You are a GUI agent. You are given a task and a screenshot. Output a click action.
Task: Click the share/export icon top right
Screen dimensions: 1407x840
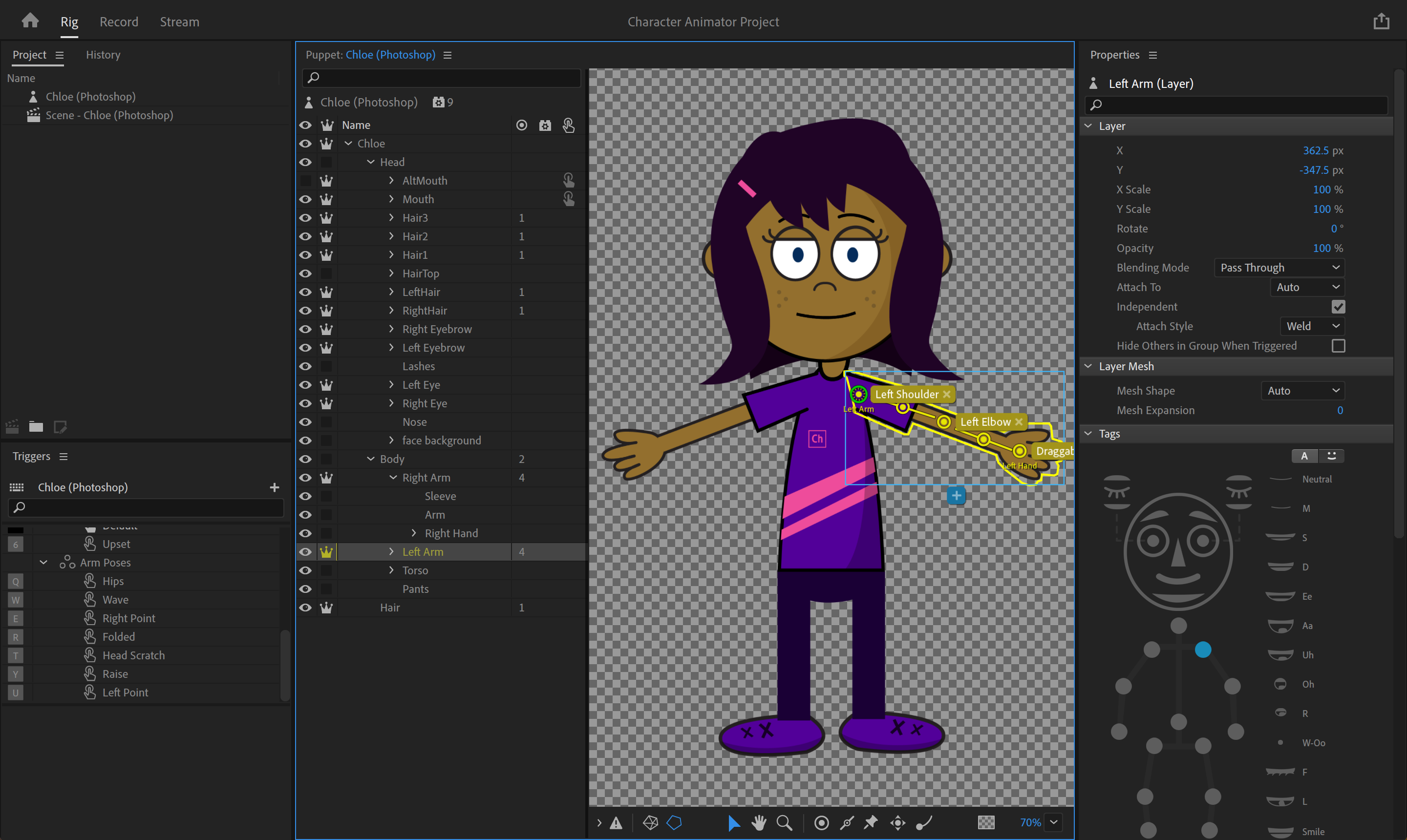click(x=1381, y=21)
